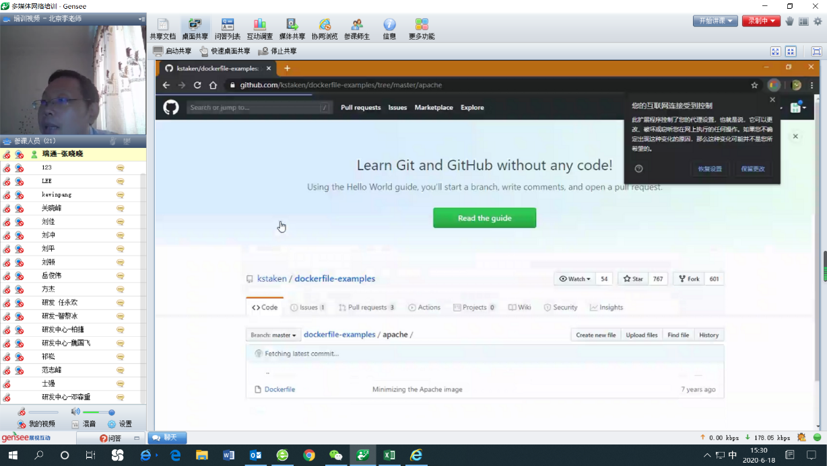Expand the 开始讲课 dropdown
The image size is (827, 466).
coord(715,21)
